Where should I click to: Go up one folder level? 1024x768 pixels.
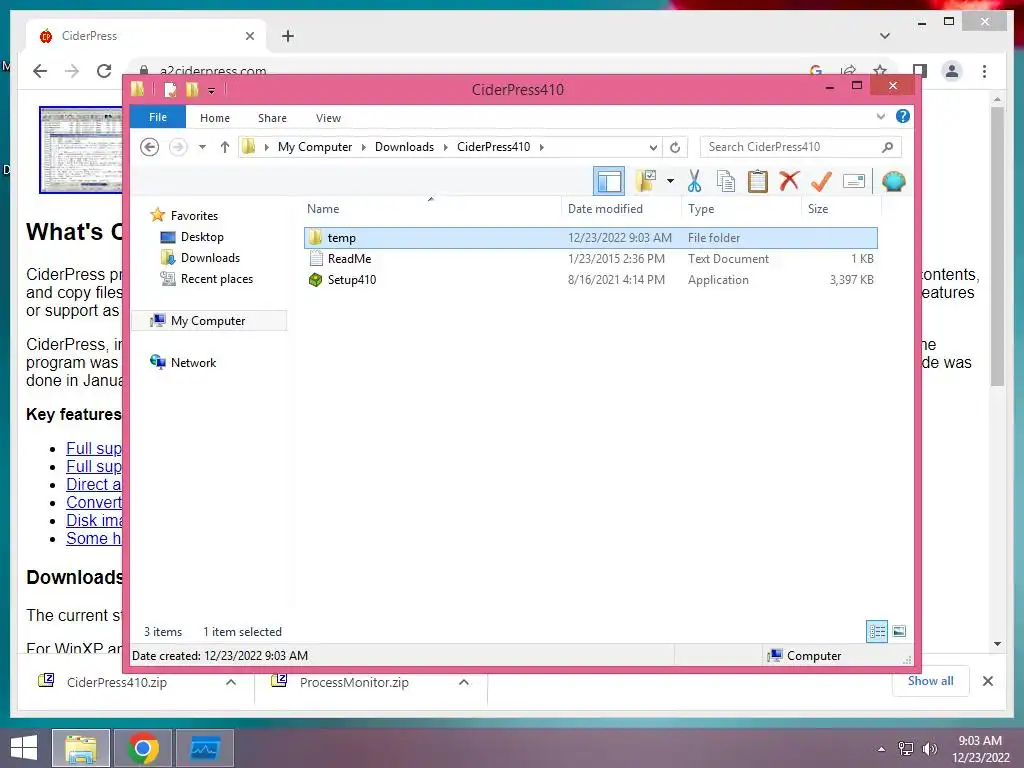point(225,147)
